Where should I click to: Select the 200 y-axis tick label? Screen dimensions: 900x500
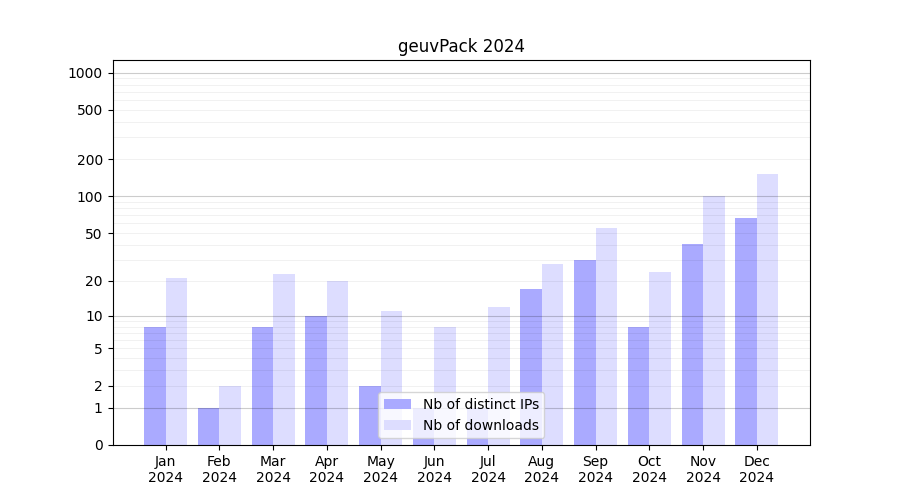pos(90,160)
